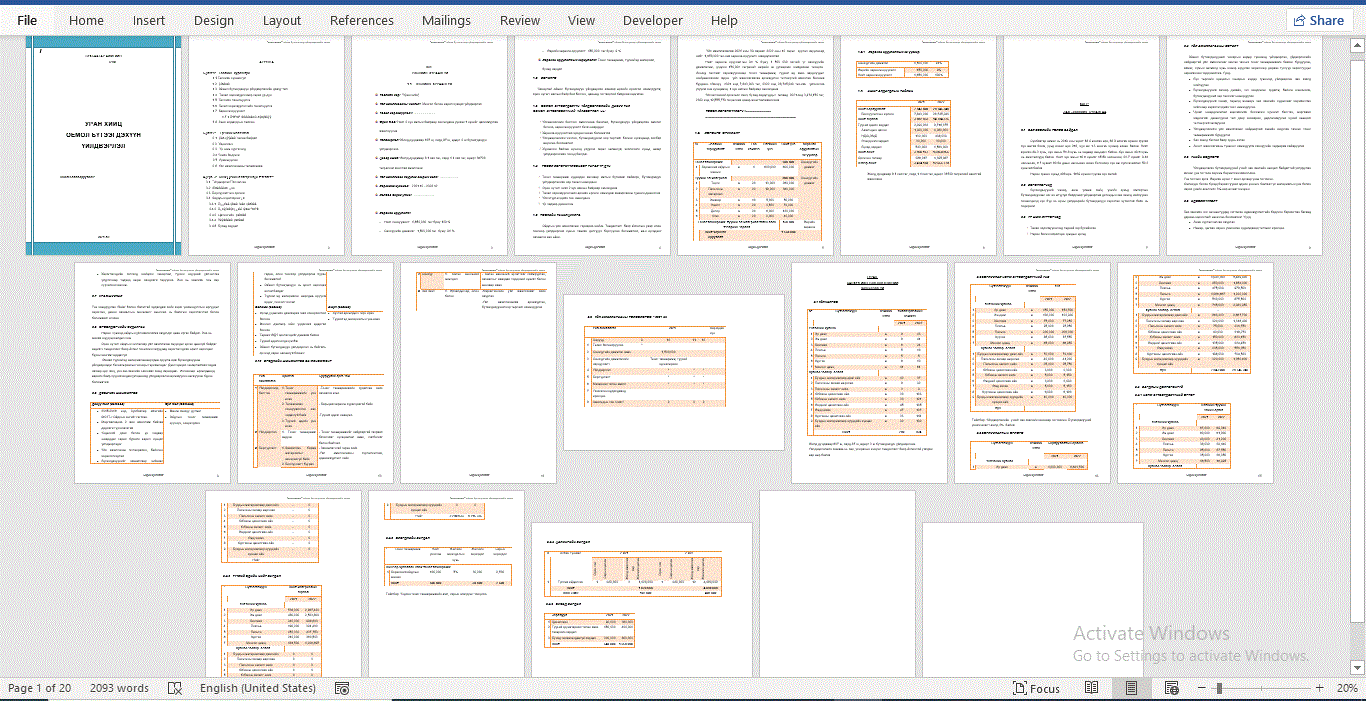Switch to Read Mode view

pyautogui.click(x=1092, y=688)
